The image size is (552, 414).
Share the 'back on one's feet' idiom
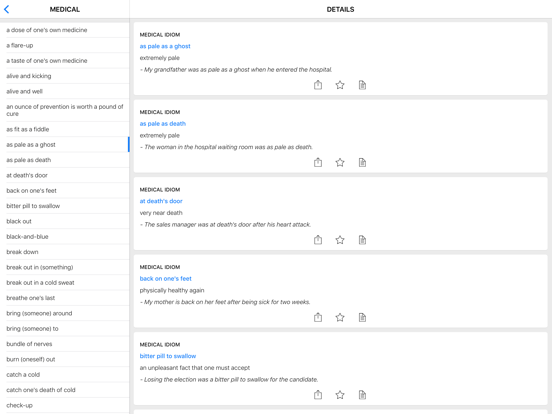tap(318, 317)
